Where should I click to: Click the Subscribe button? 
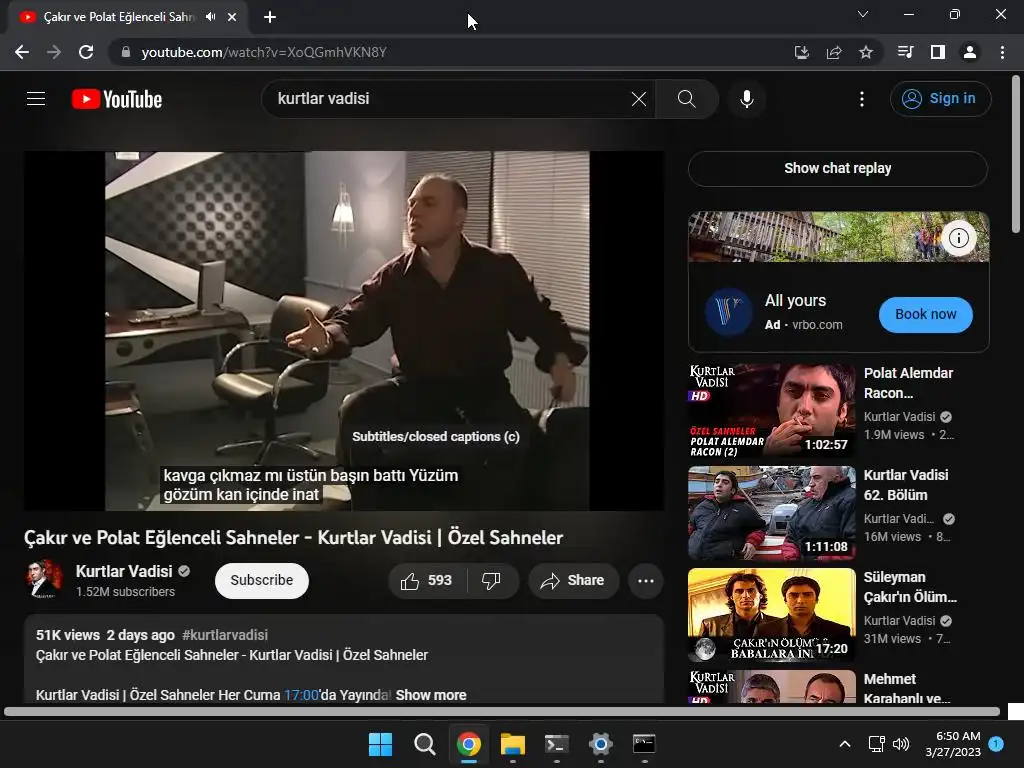pyautogui.click(x=262, y=581)
